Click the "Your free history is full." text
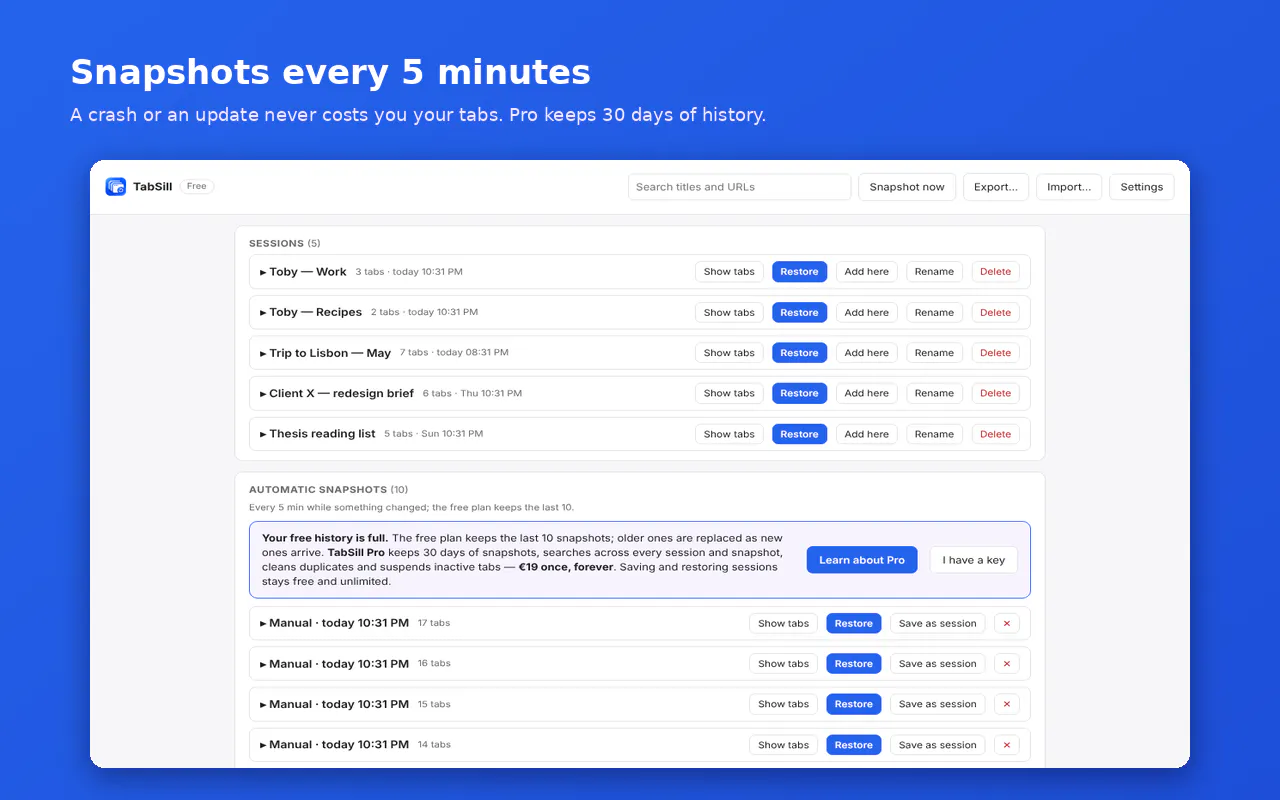Viewport: 1280px width, 800px height. [325, 538]
